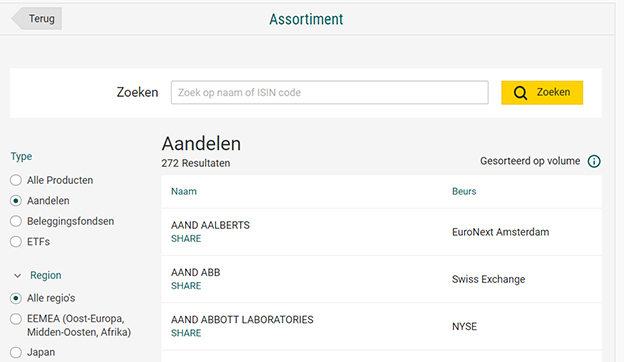
Task: Open the AAND AALBERTS share row
Action: click(x=381, y=232)
